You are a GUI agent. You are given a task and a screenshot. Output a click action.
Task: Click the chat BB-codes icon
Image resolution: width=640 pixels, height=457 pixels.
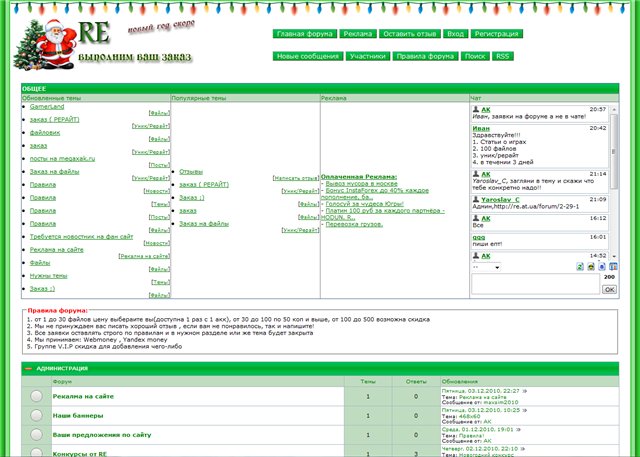(601, 267)
